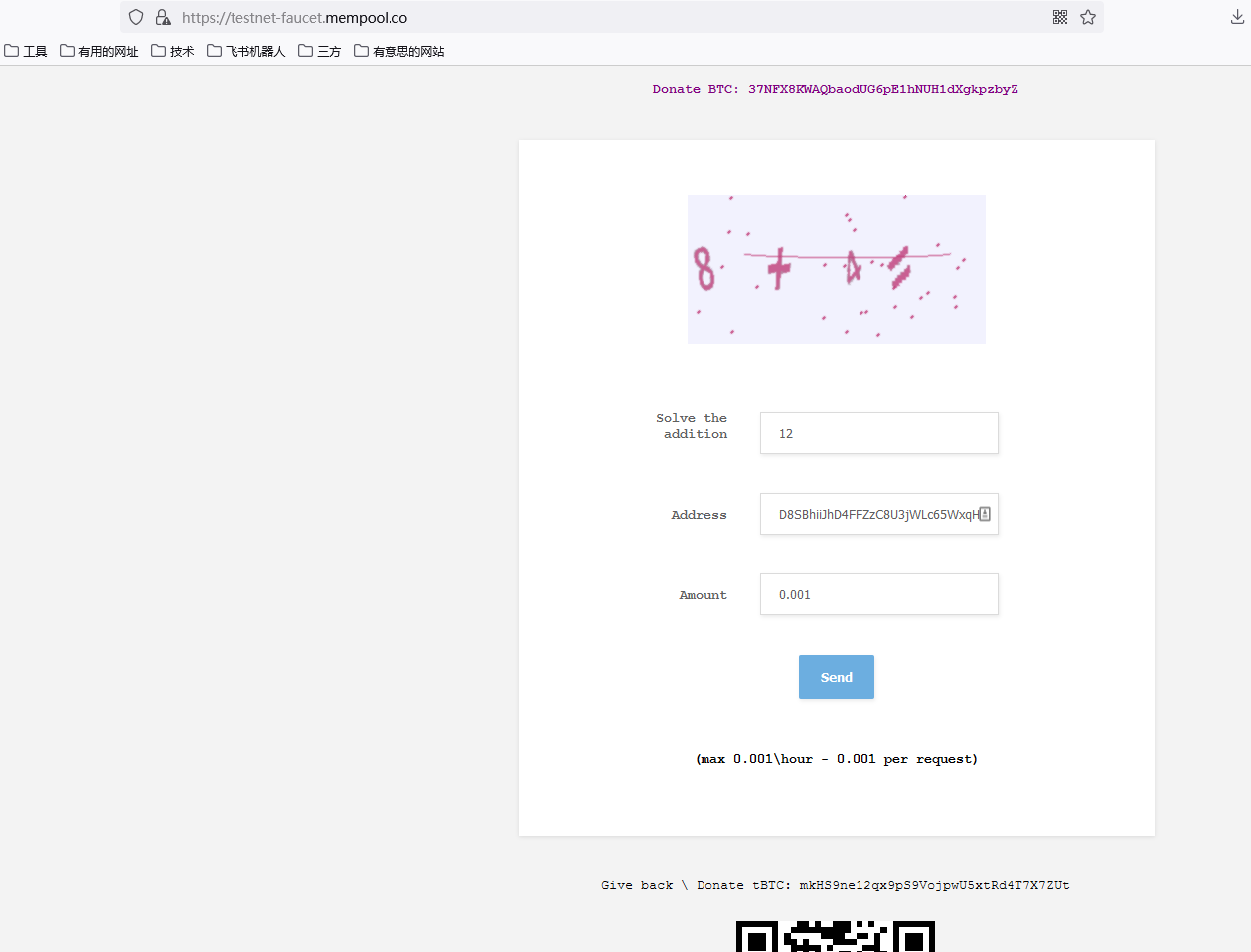This screenshot has width=1251, height=952.
Task: Click the Amount input field
Action: click(x=879, y=594)
